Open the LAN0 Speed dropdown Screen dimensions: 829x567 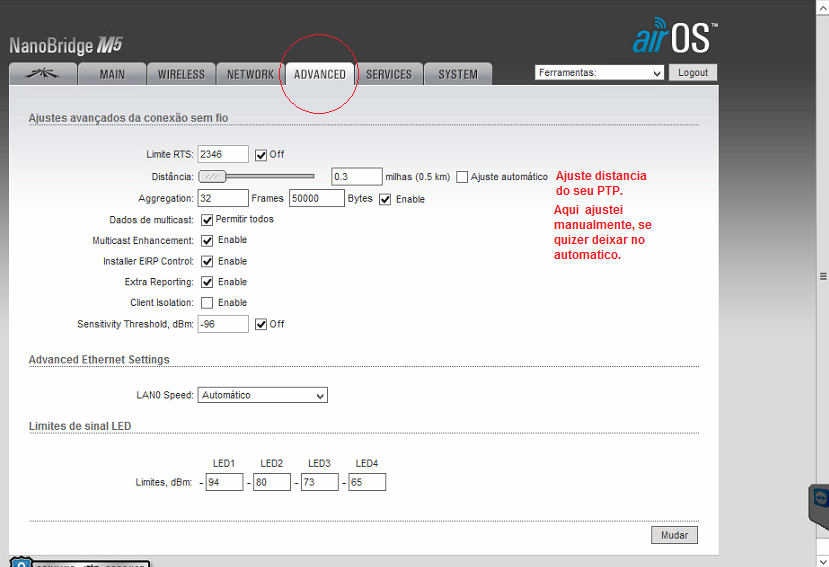click(263, 395)
